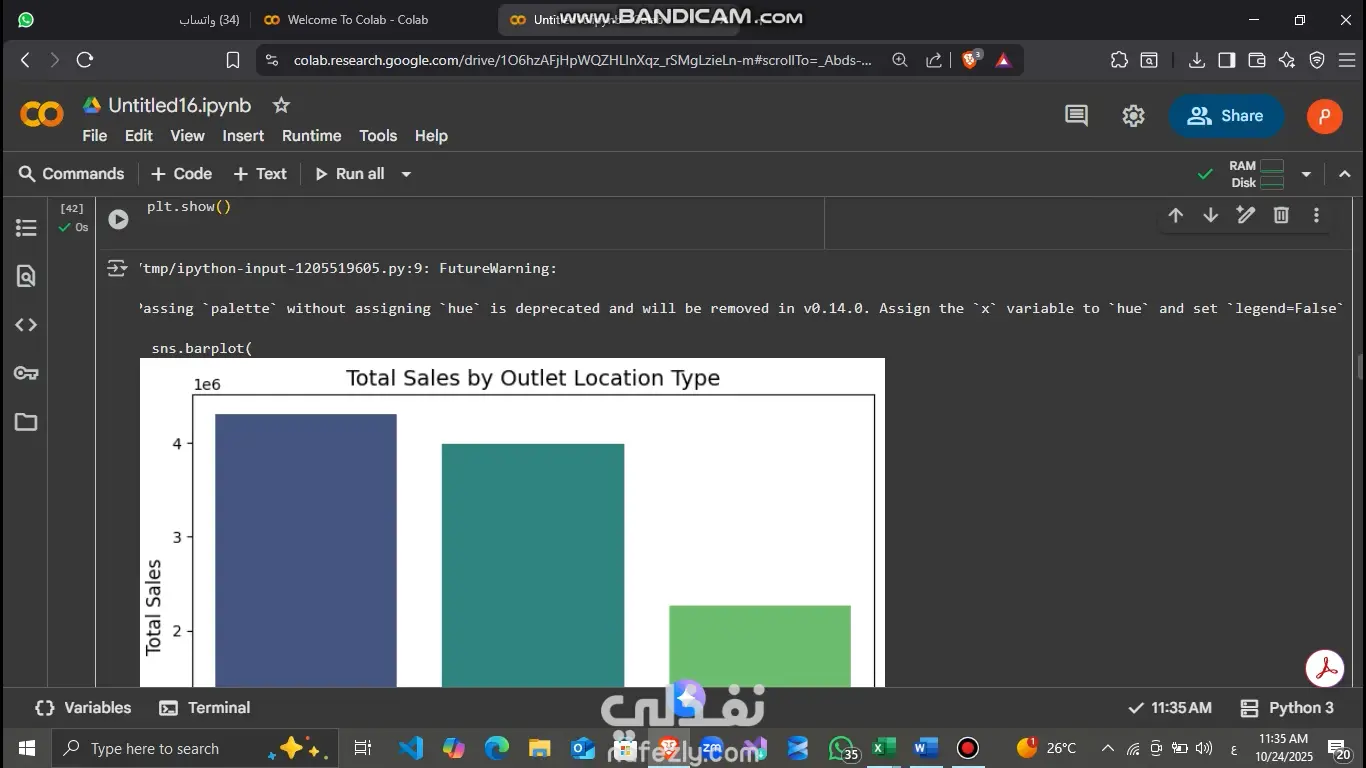1366x768 pixels.
Task: Click the AI edit pencil icon on the cell
Action: [1246, 215]
